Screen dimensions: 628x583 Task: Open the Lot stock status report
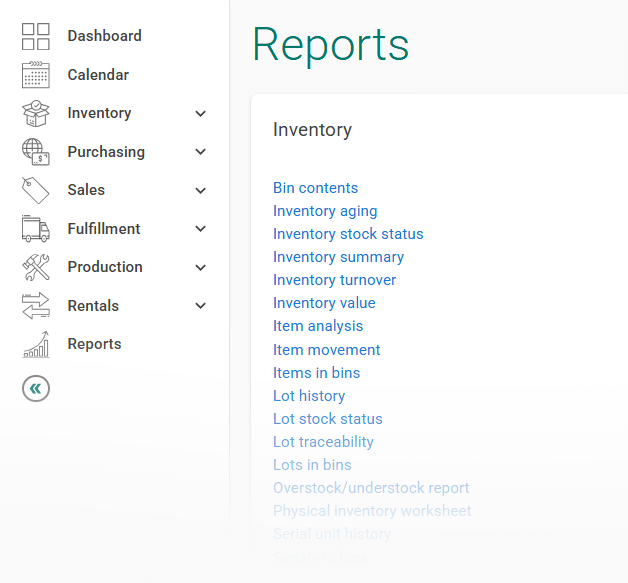(x=328, y=419)
